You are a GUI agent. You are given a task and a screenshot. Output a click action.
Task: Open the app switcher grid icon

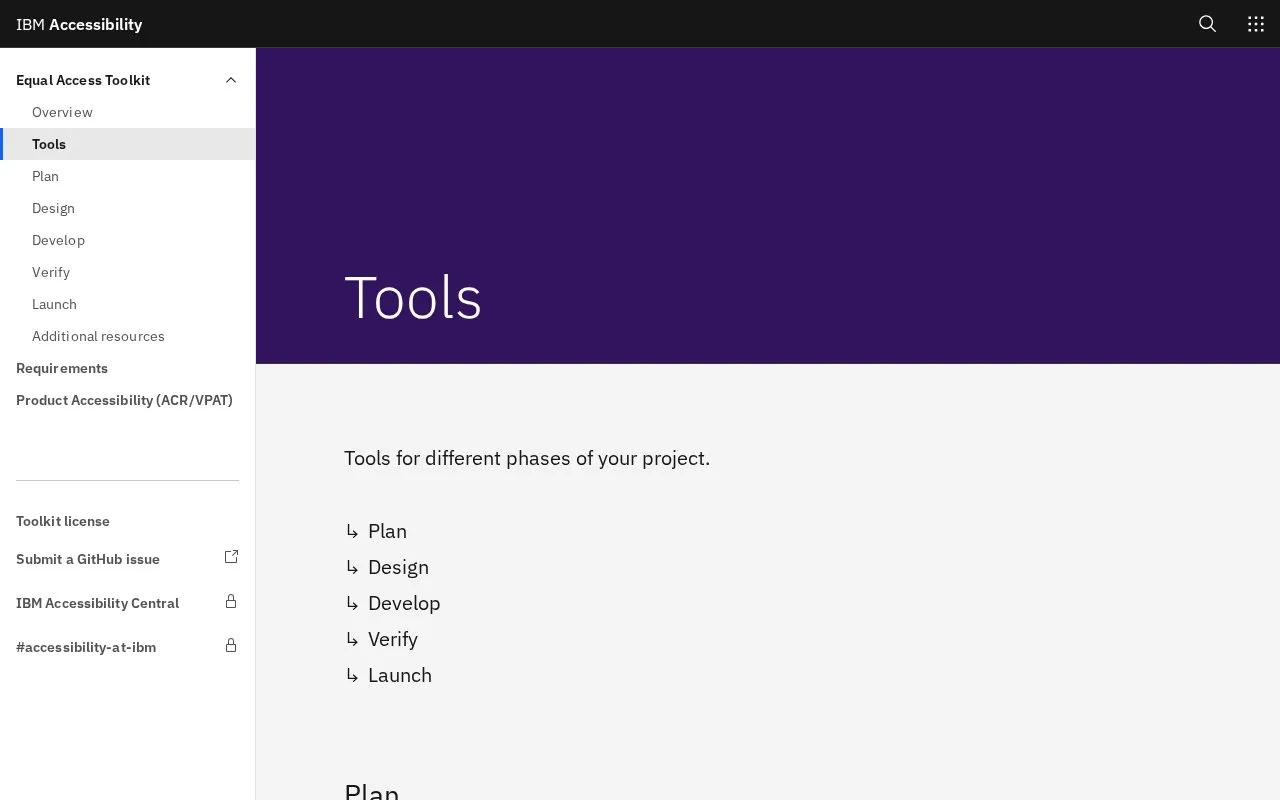(x=1256, y=24)
